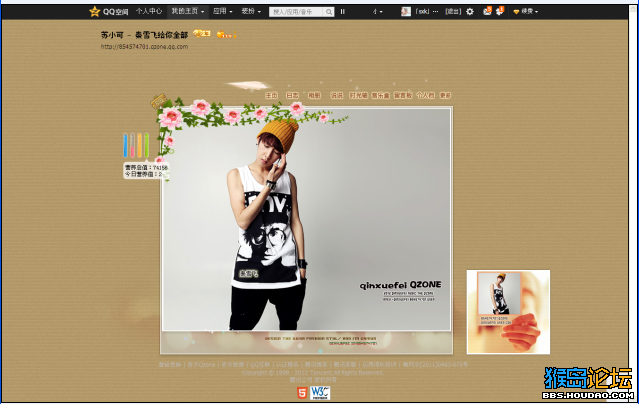Click the W3C validation badge

pos(320,393)
